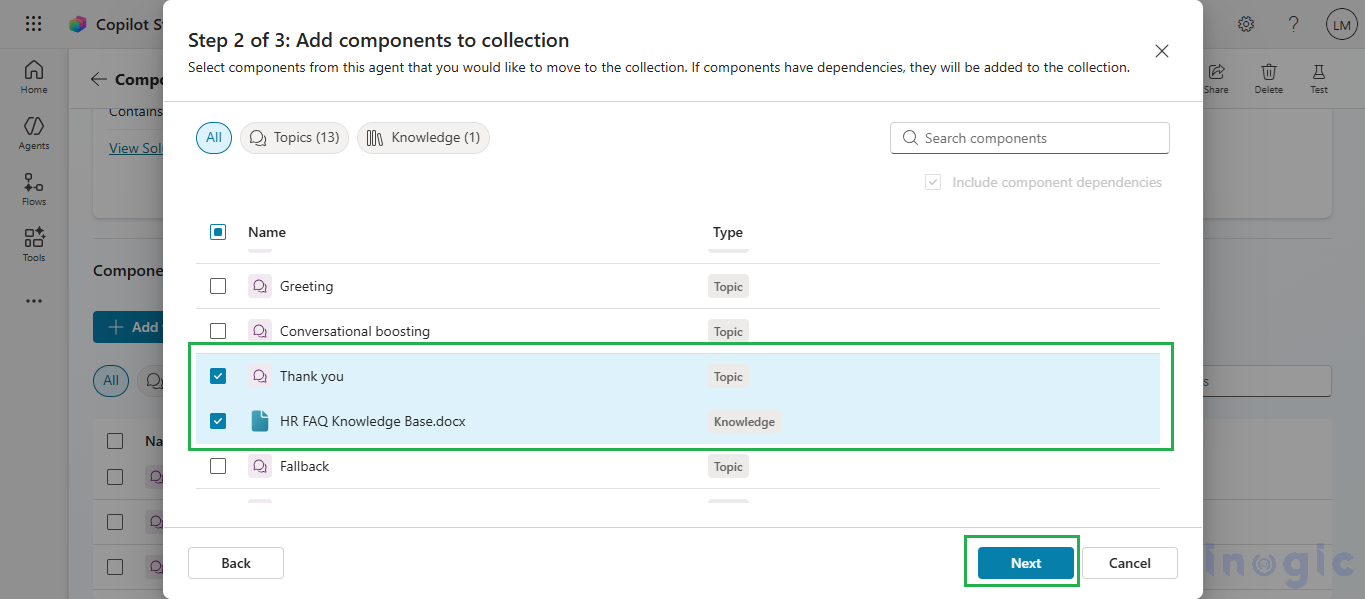Image resolution: width=1365 pixels, height=599 pixels.
Task: Open the Tools section from the sidebar
Action: (x=33, y=243)
